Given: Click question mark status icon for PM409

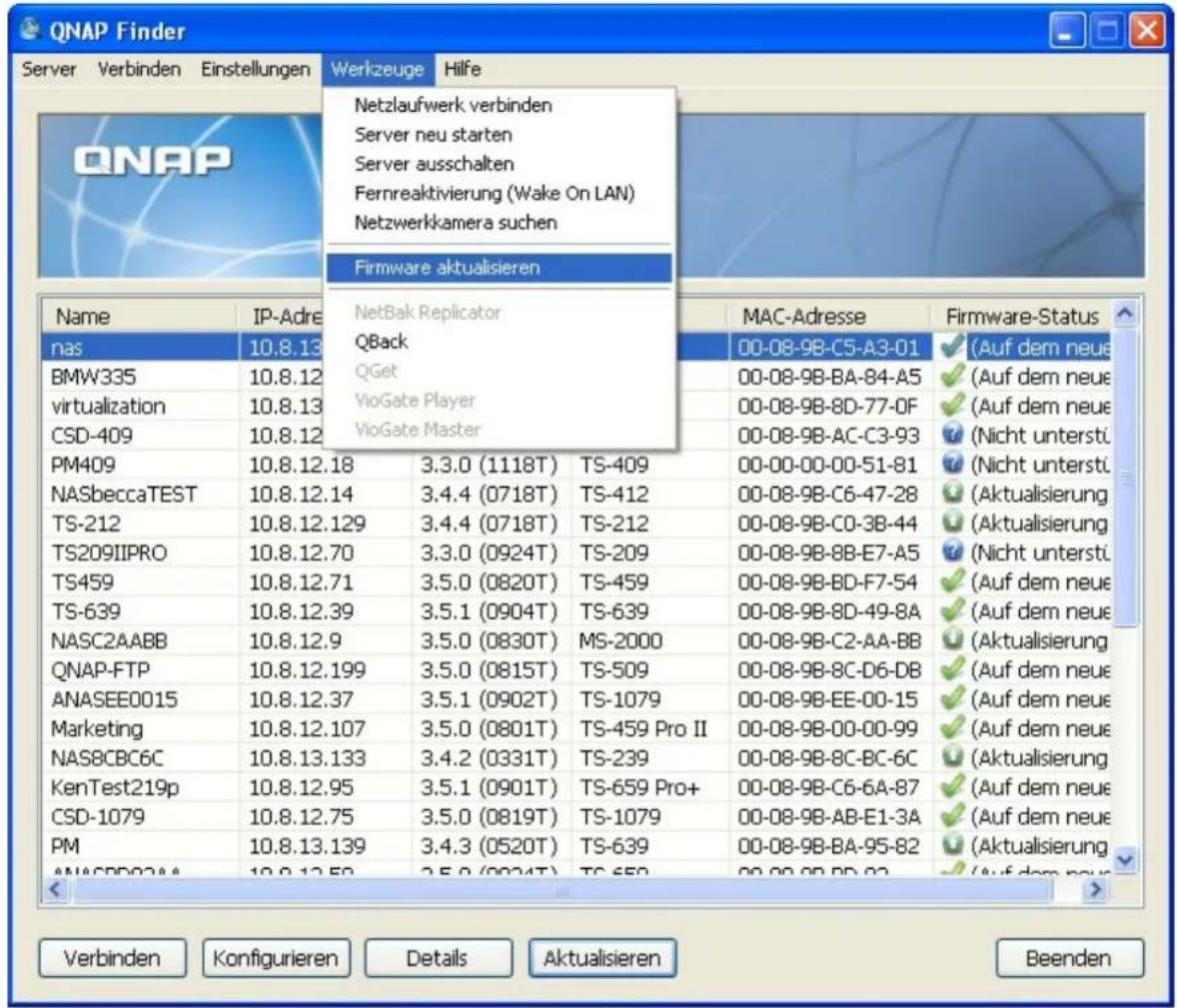Looking at the screenshot, I should coord(952,464).
